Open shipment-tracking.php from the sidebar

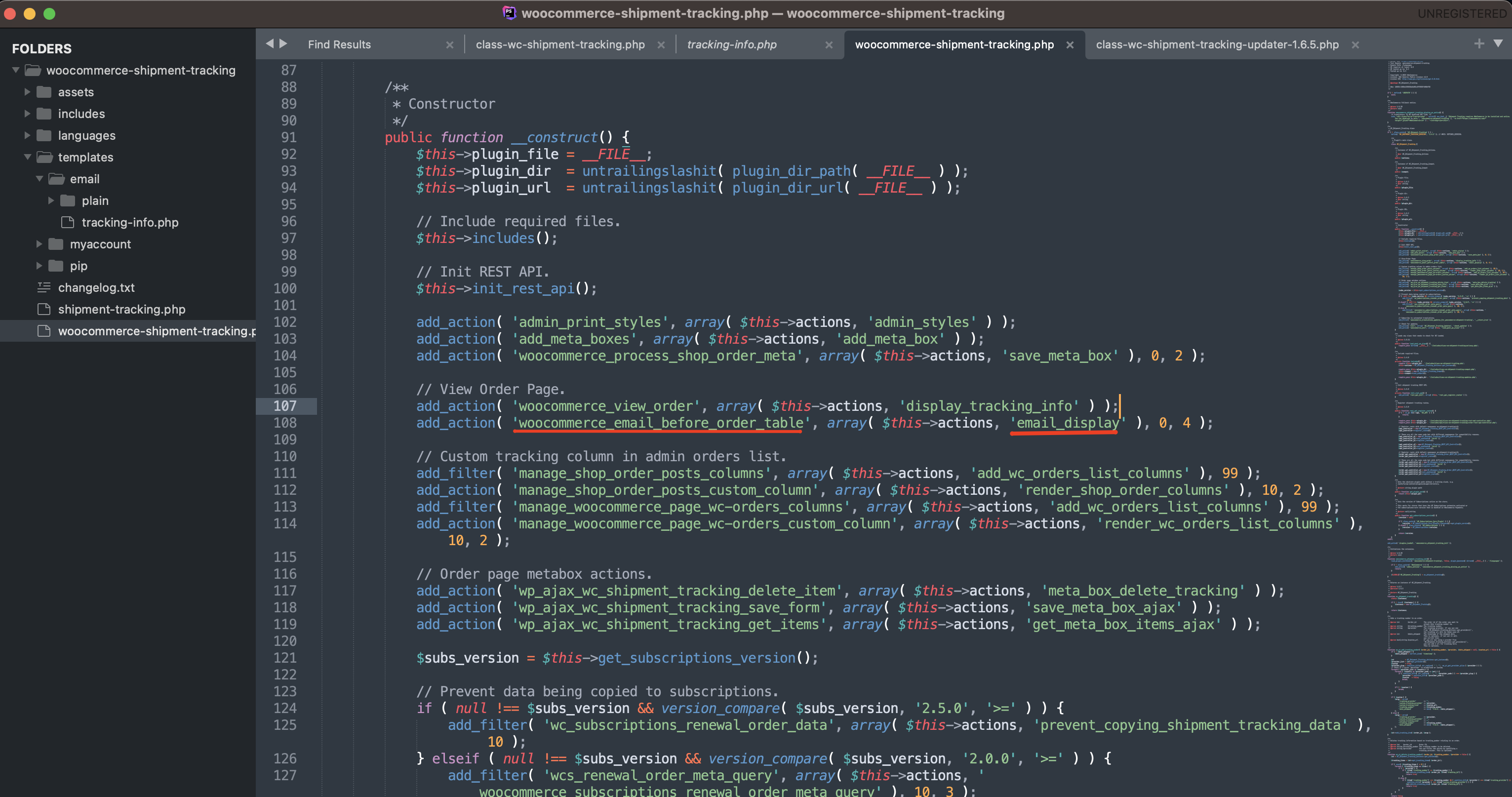tap(121, 309)
